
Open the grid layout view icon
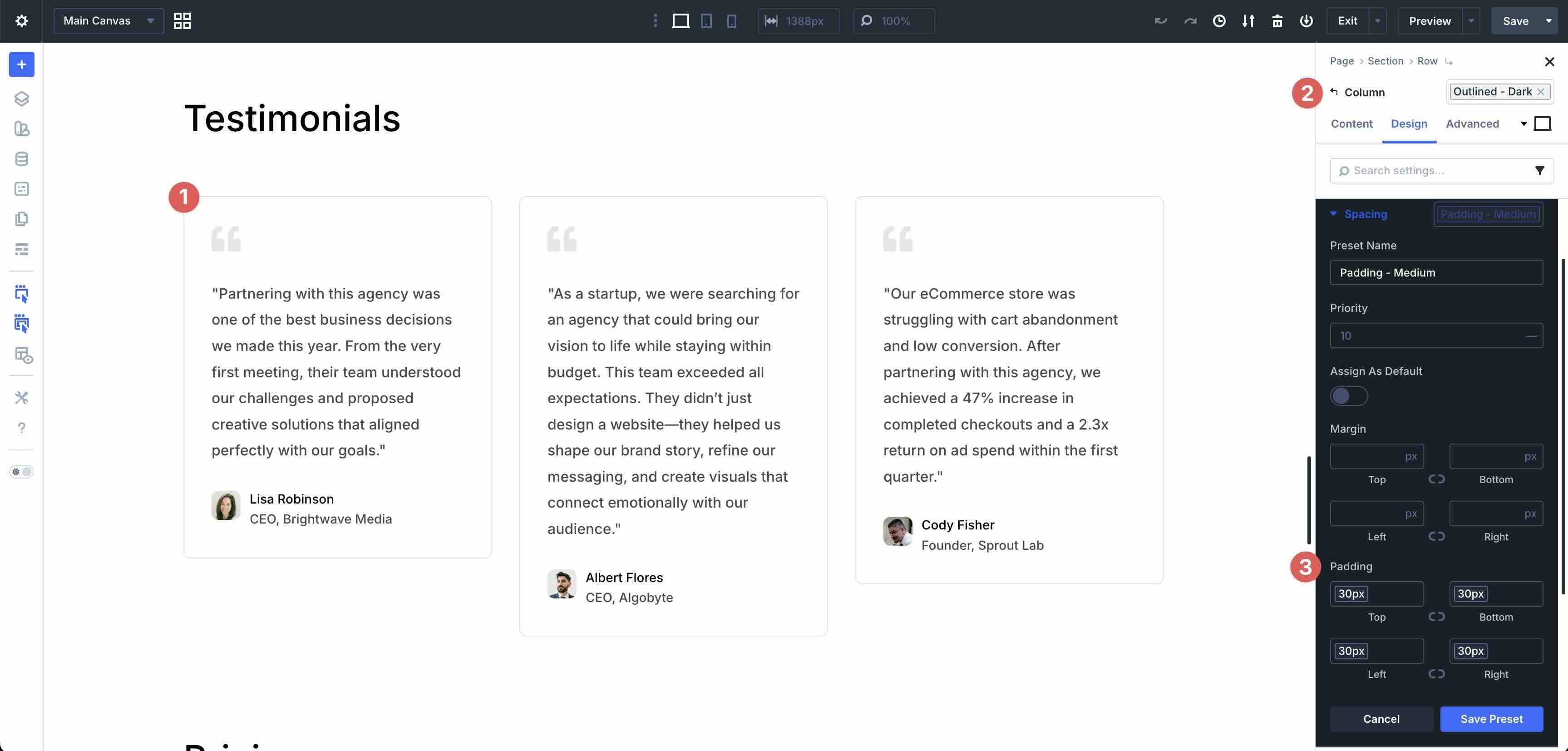click(182, 21)
